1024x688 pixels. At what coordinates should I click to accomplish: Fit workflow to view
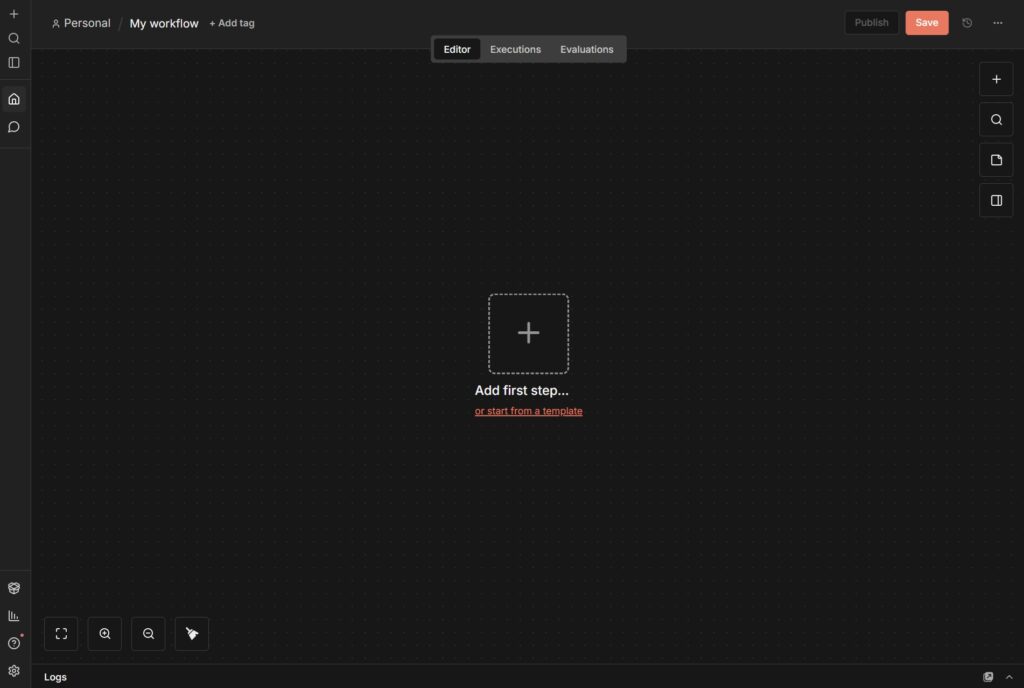[61, 633]
